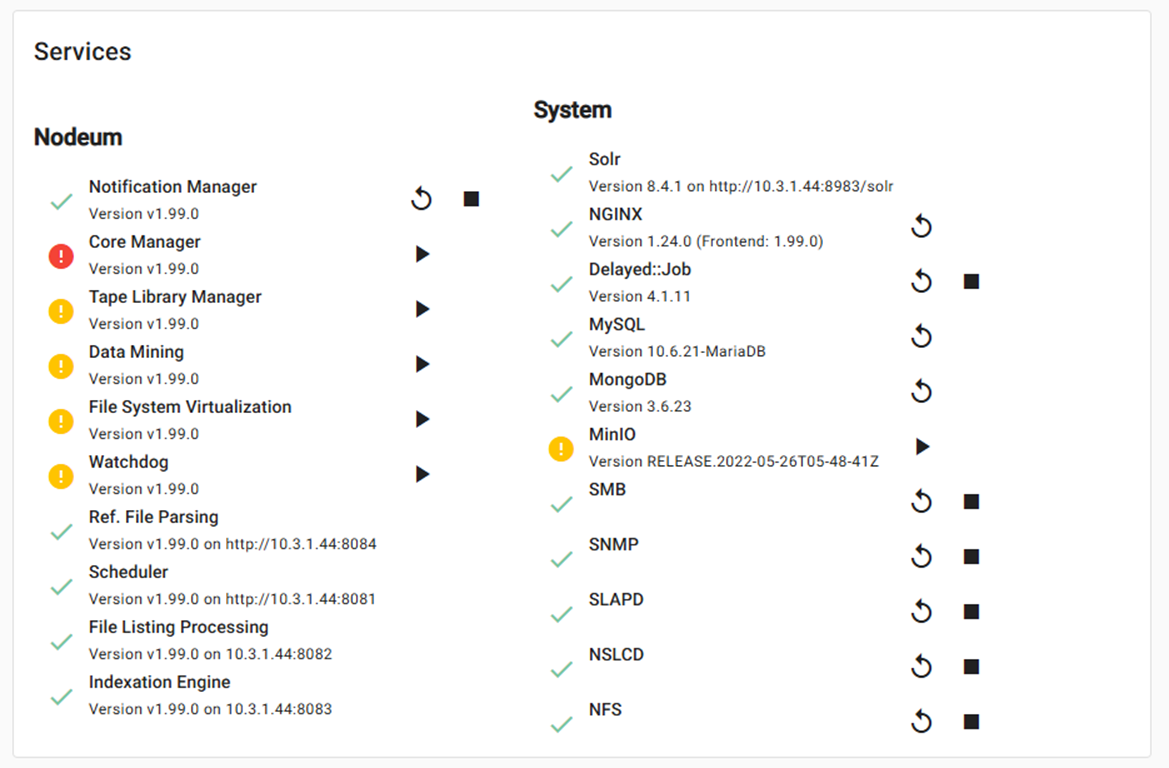Restart the MongoDB service

click(921, 392)
